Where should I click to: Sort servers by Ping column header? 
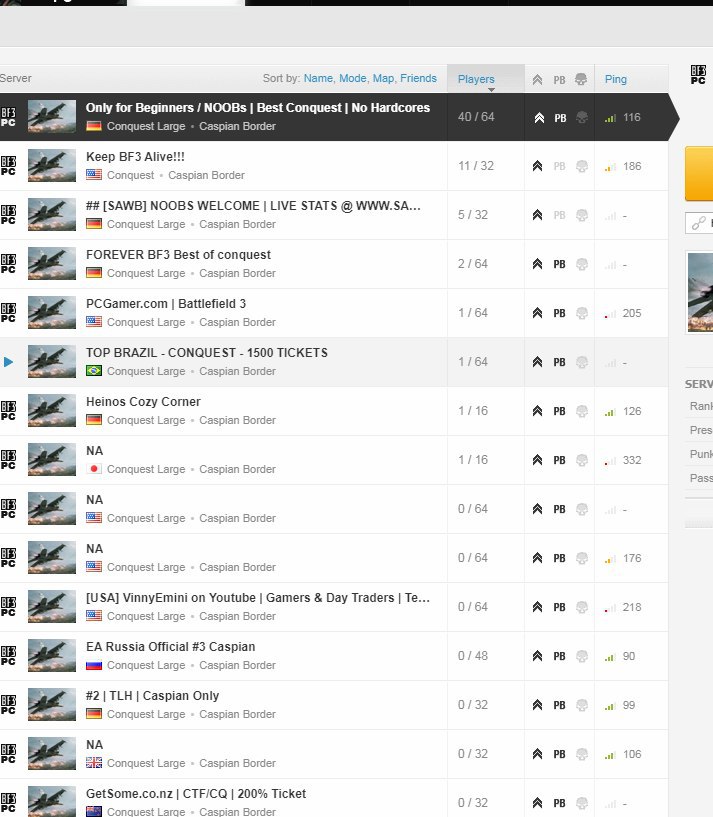[616, 79]
